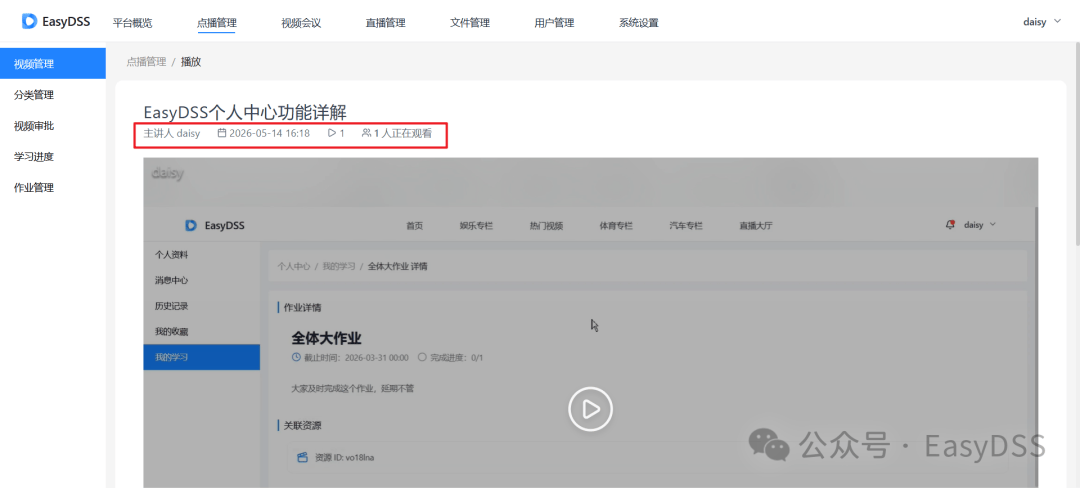Open the 平台概览 menu

pos(132,23)
